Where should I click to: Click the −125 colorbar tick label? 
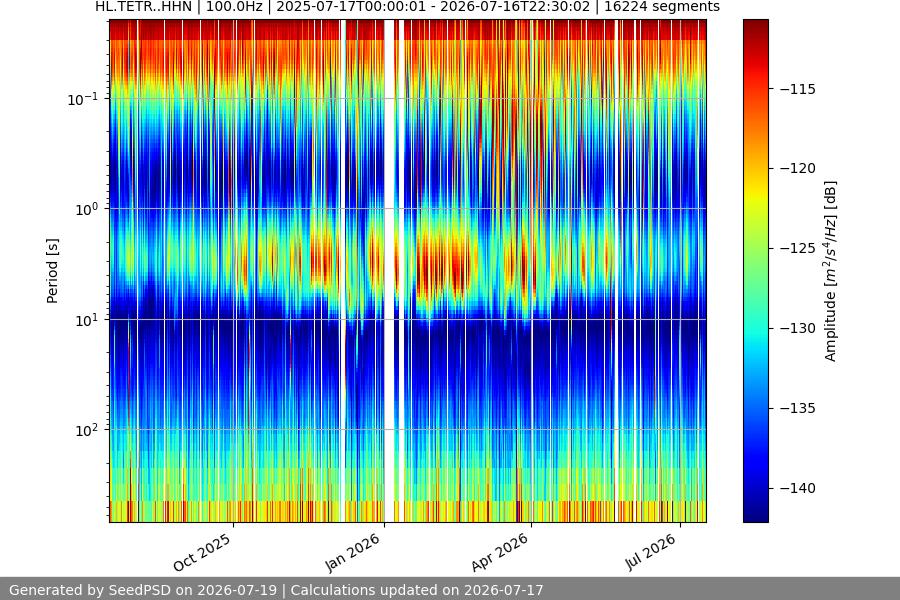(798, 248)
